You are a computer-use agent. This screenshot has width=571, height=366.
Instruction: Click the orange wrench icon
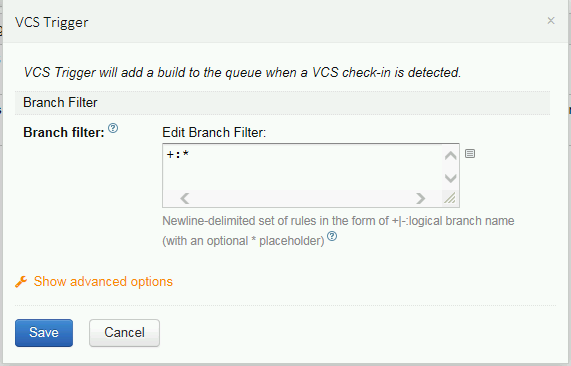click(21, 282)
